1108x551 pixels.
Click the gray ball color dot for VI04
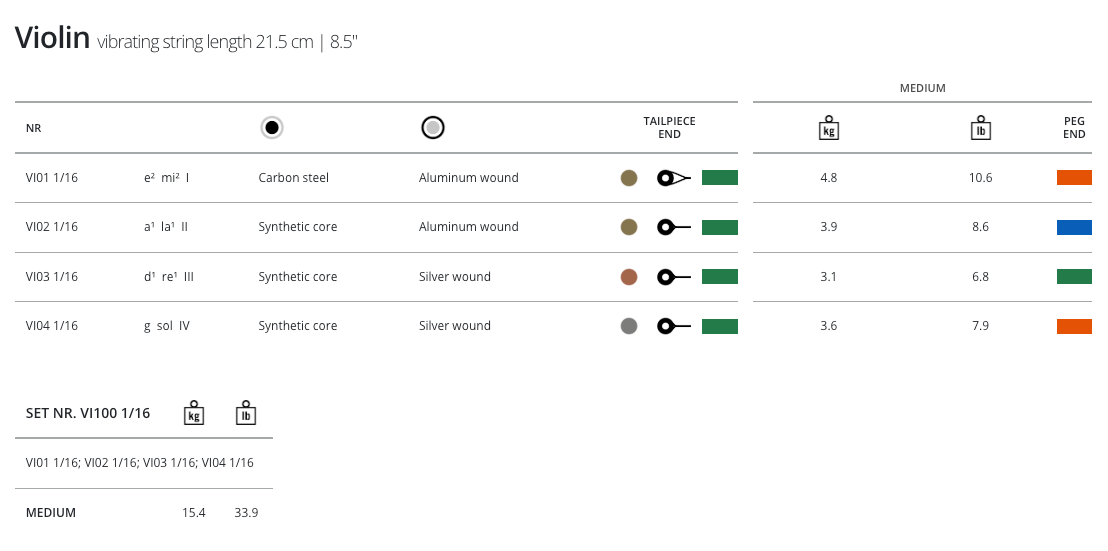[x=629, y=326]
